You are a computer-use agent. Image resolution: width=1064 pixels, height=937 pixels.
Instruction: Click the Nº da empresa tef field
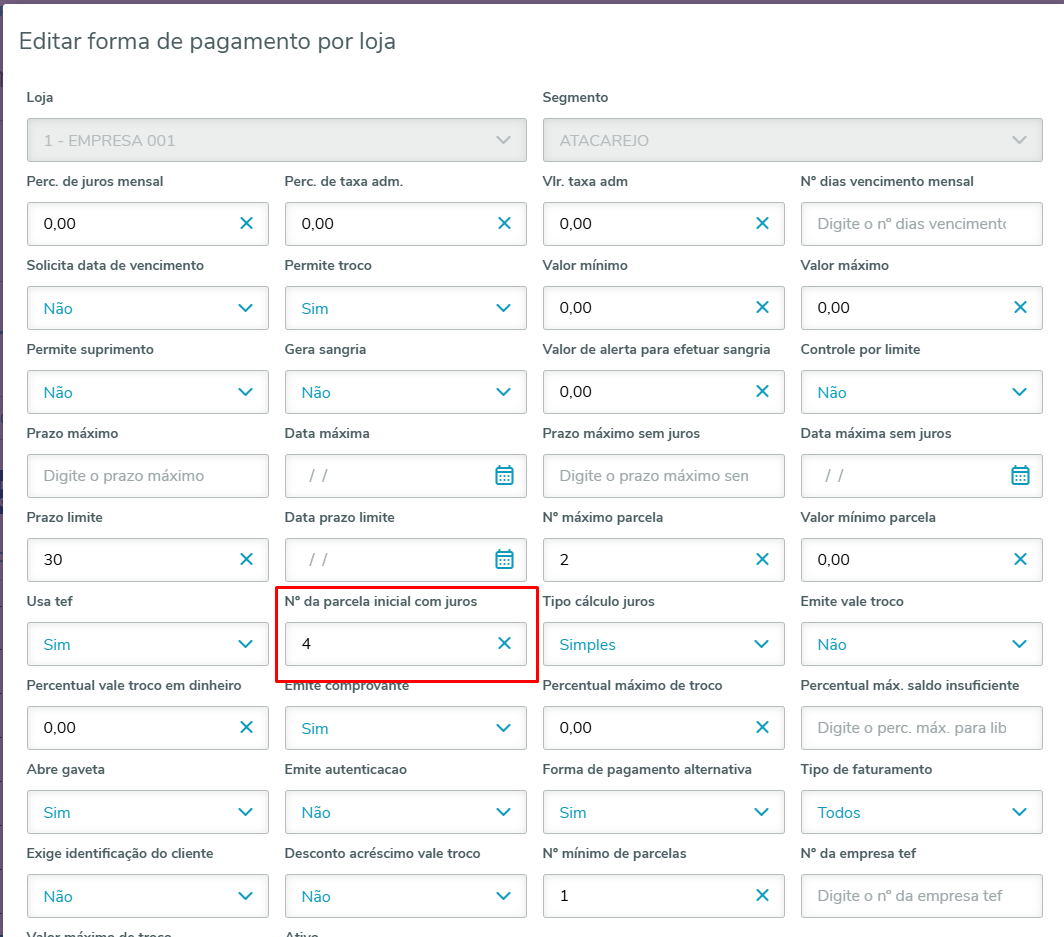pos(921,896)
